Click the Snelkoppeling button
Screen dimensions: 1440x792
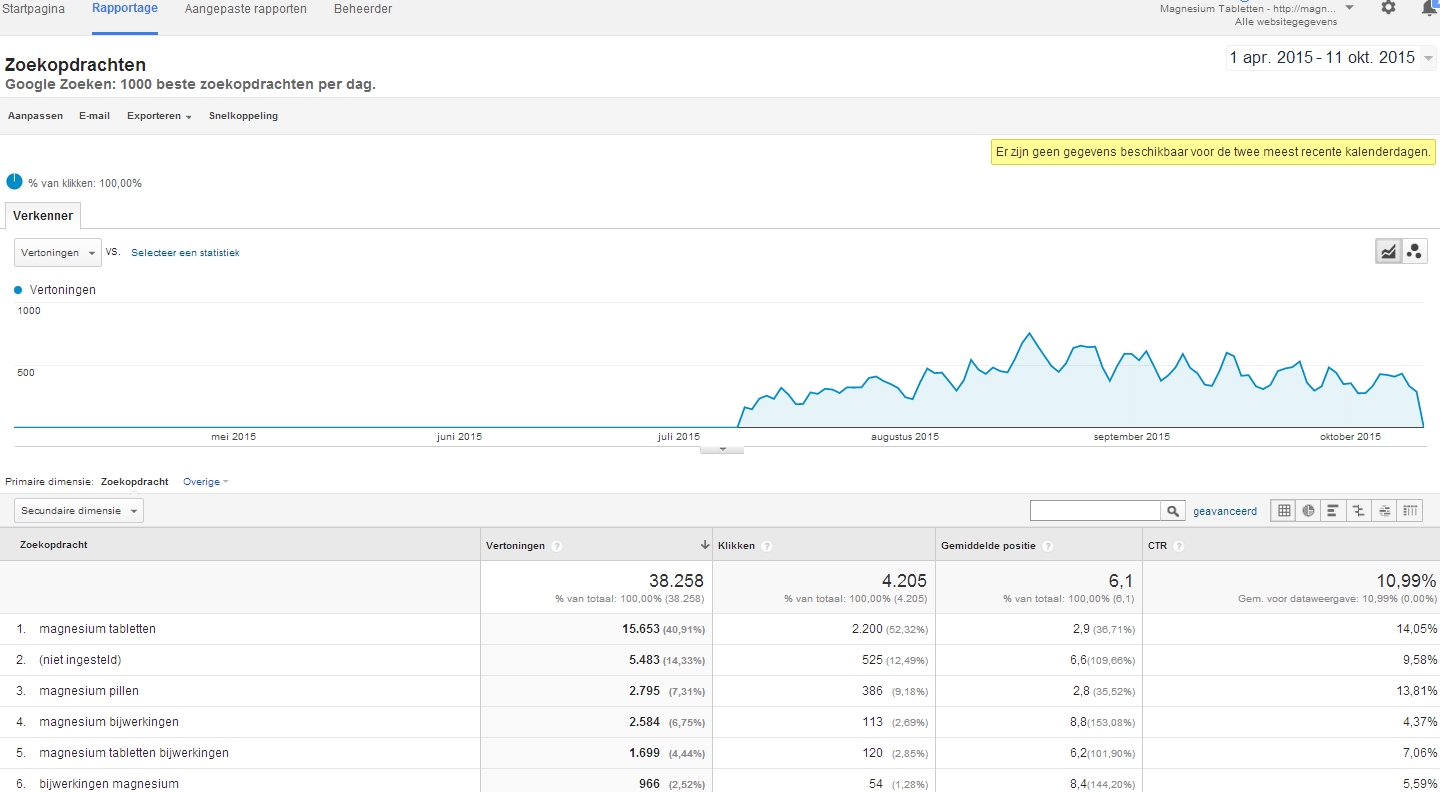243,116
